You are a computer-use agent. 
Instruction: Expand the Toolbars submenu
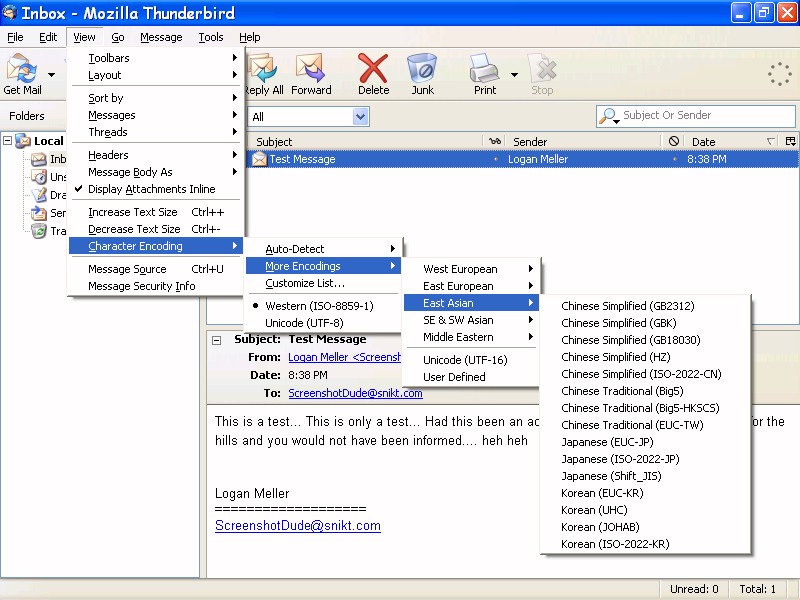coord(157,58)
